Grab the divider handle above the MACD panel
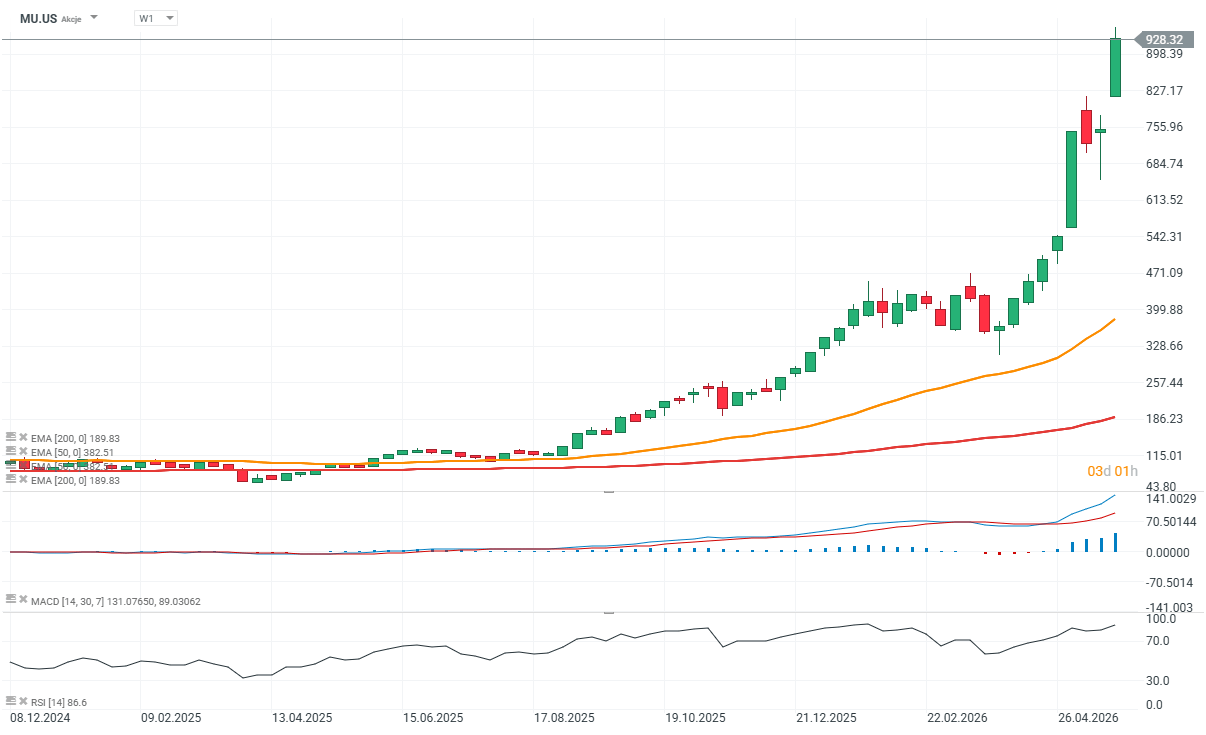 click(x=609, y=492)
